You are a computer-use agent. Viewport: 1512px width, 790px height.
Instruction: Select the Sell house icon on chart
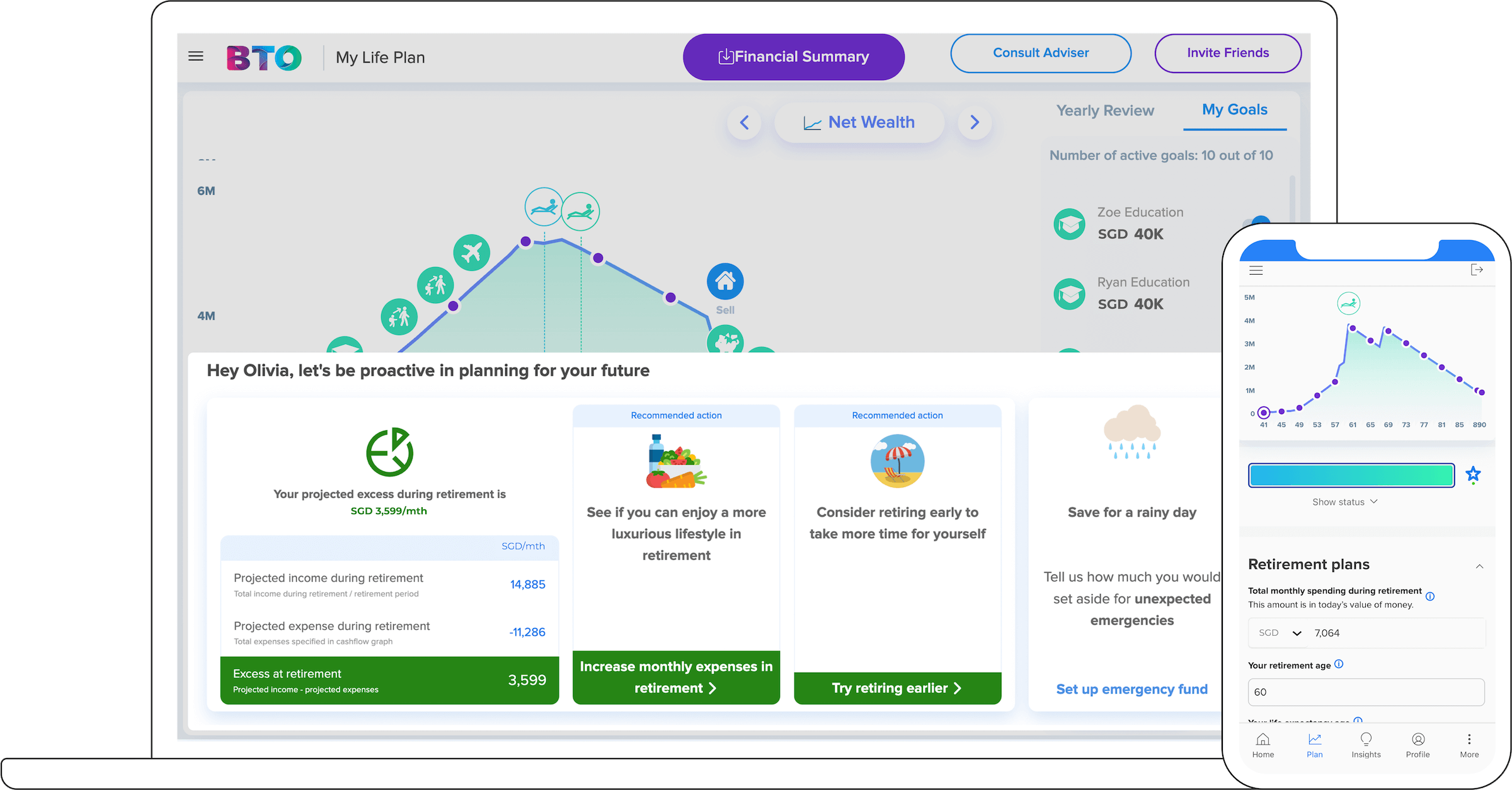[x=725, y=282]
